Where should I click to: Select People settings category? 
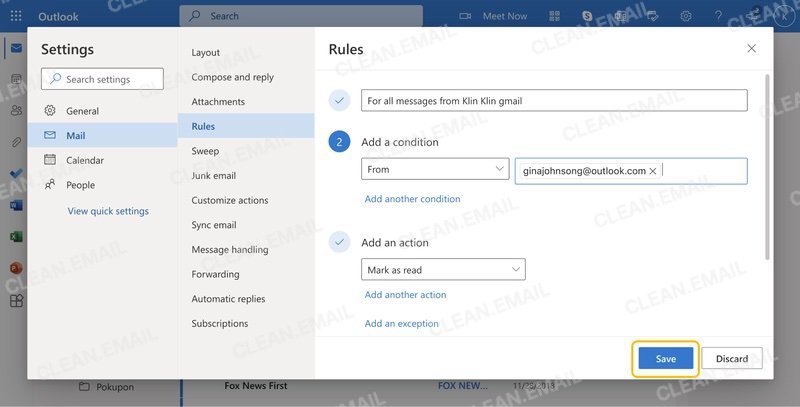point(102,185)
